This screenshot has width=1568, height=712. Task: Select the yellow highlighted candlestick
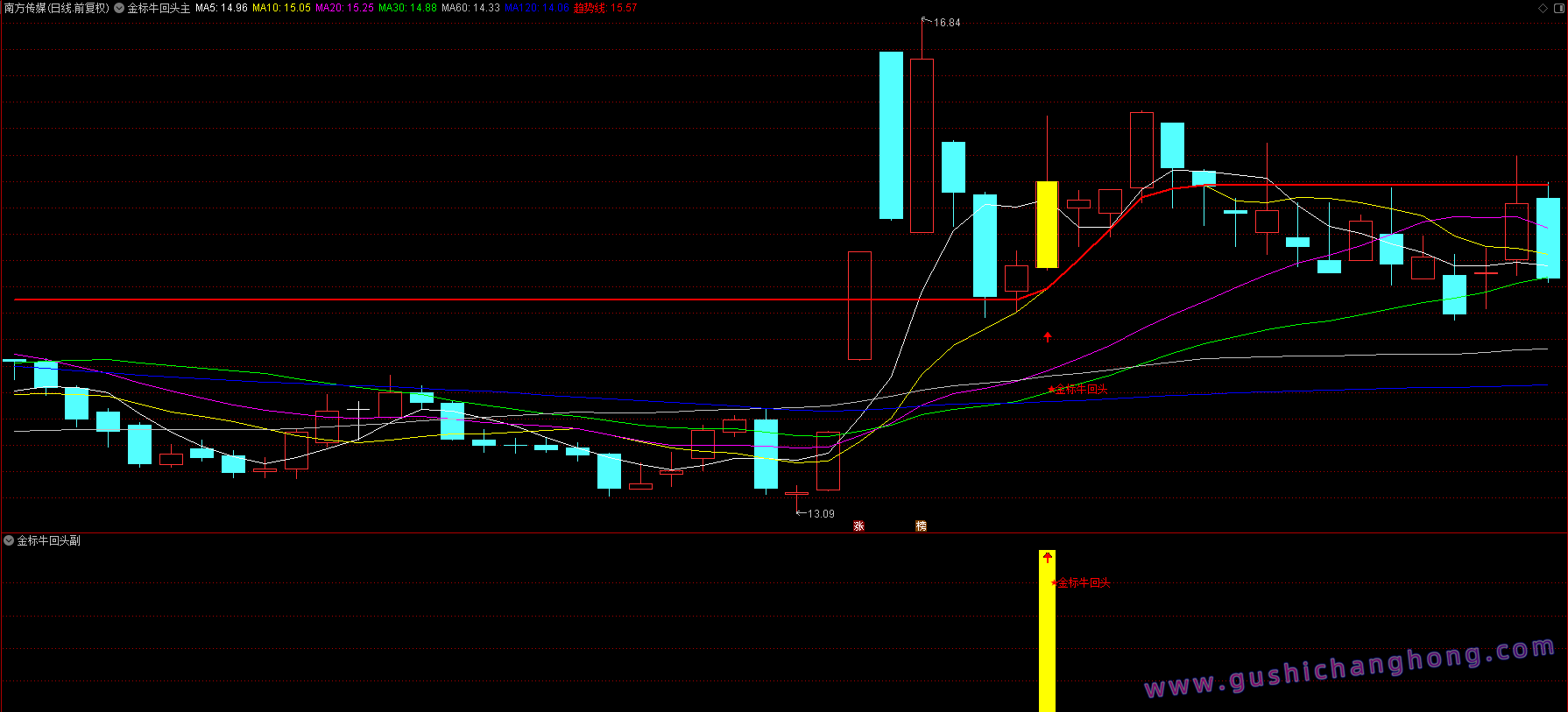1047,224
